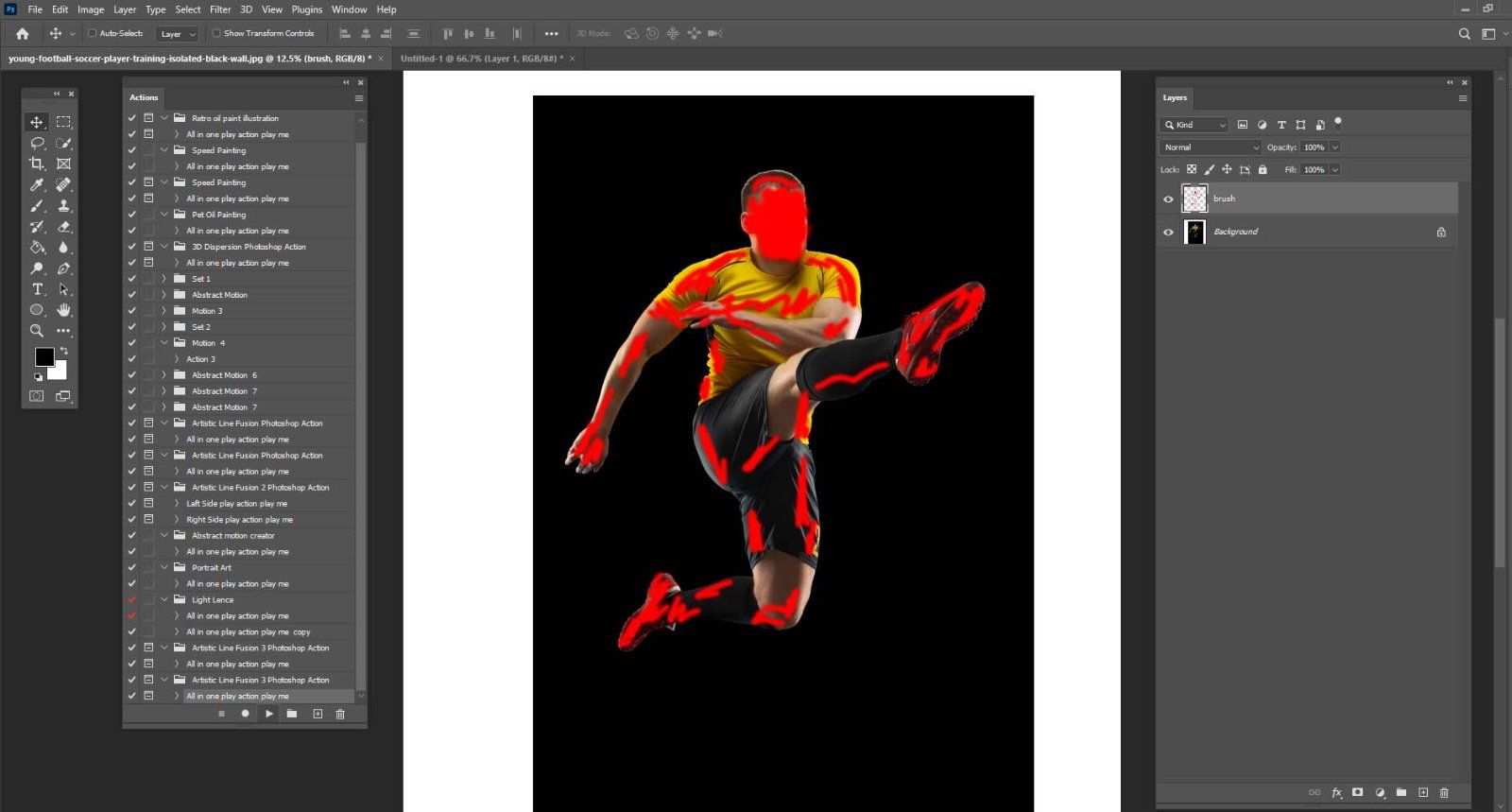Toggle Quick Mask mode
The image size is (1512, 812).
point(37,396)
